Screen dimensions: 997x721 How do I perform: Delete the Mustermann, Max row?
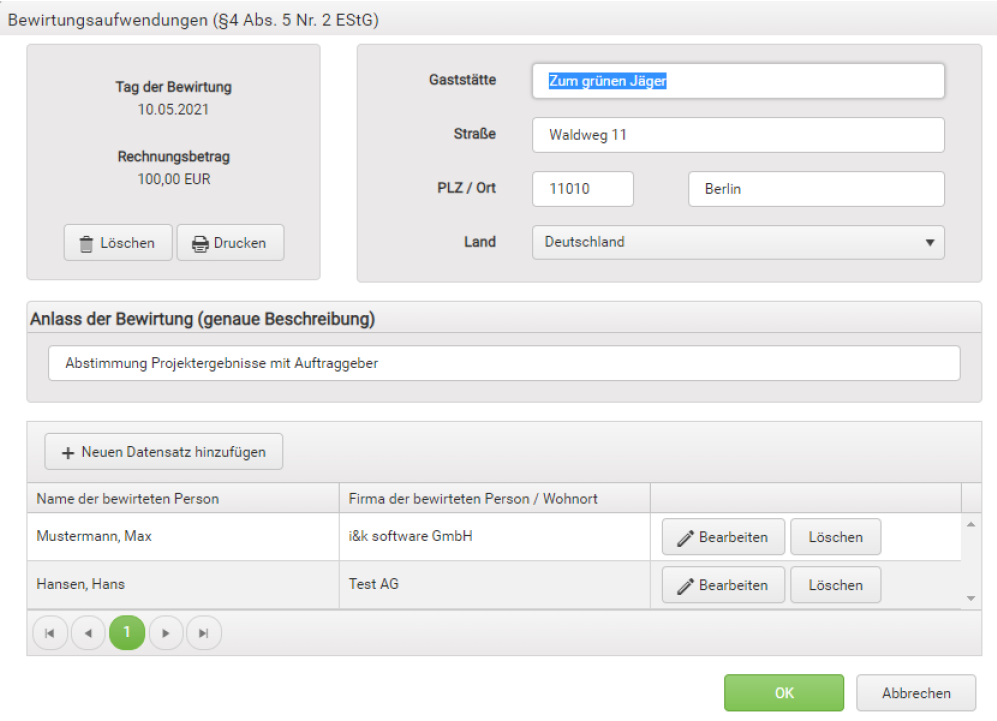[x=835, y=537]
